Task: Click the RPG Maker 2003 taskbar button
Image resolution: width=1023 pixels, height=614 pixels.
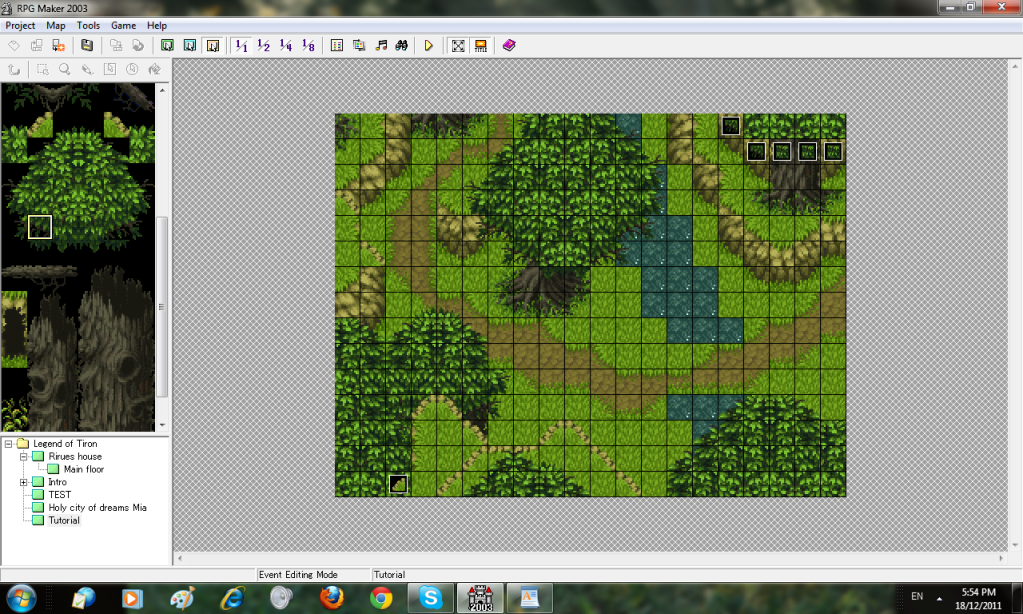Action: pyautogui.click(x=480, y=598)
